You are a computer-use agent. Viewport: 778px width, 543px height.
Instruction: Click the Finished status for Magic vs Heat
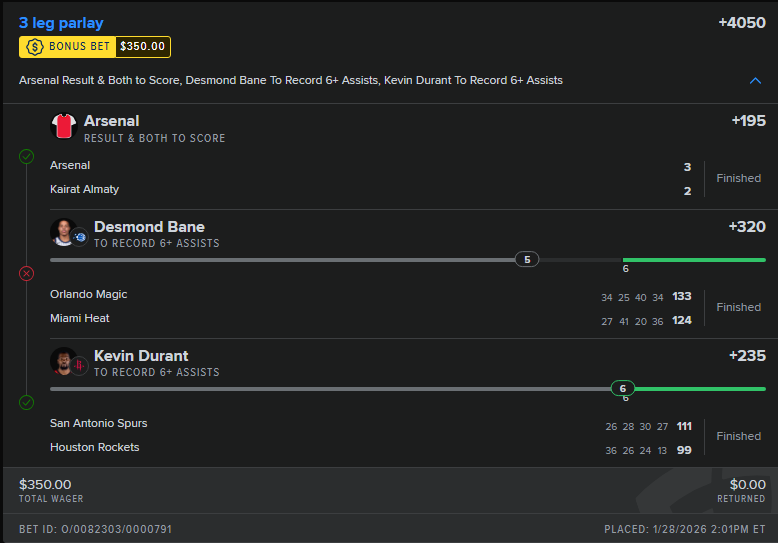click(x=738, y=307)
